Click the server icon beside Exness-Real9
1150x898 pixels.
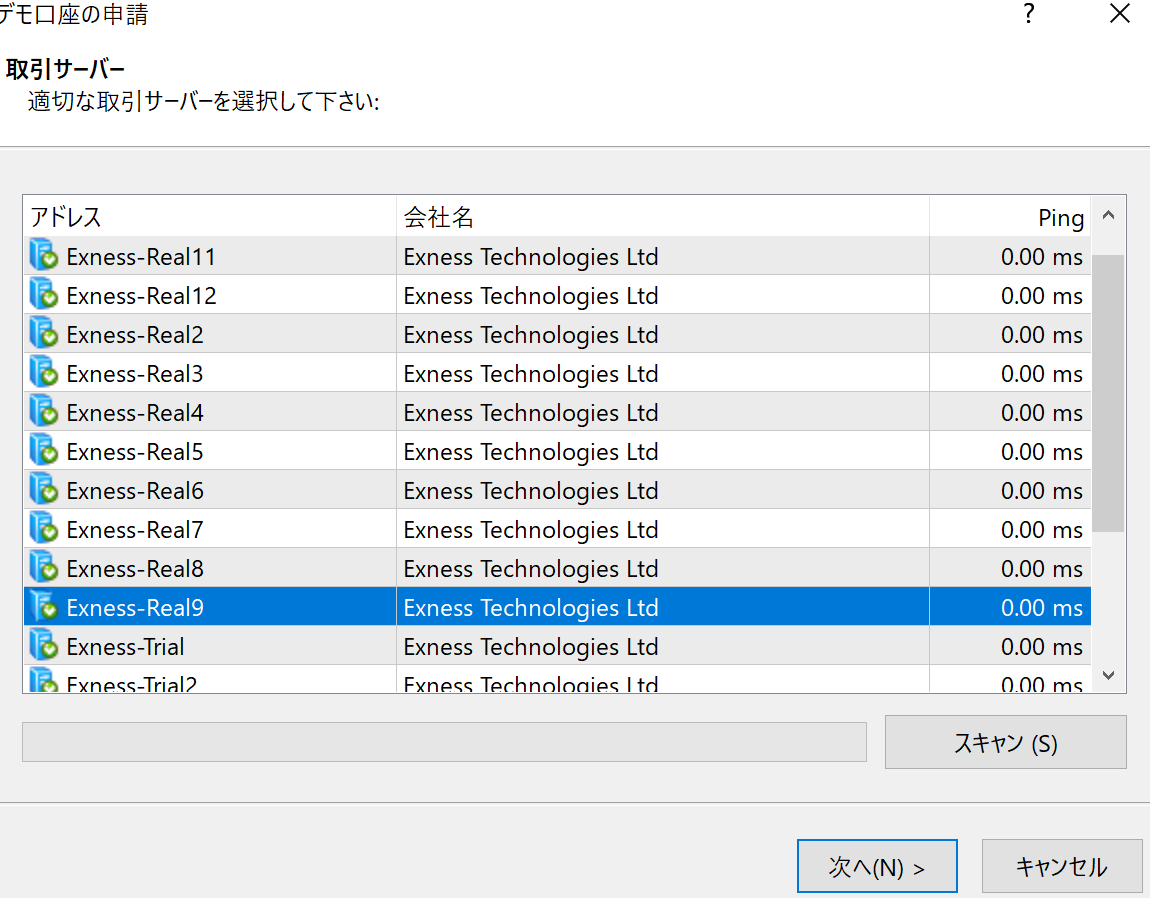(44, 605)
